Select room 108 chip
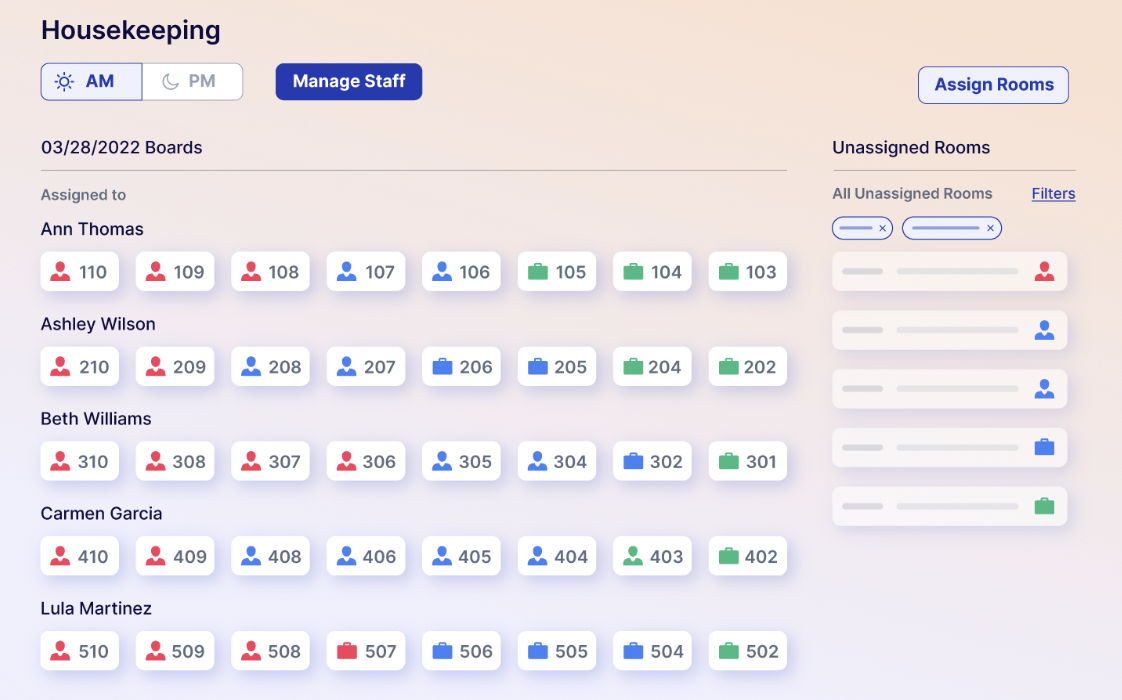 point(270,271)
